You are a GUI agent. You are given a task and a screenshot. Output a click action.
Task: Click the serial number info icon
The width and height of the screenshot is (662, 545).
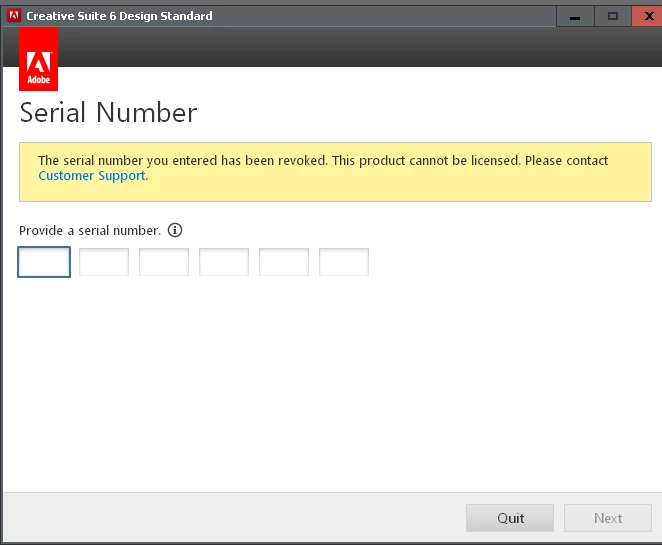pos(175,230)
